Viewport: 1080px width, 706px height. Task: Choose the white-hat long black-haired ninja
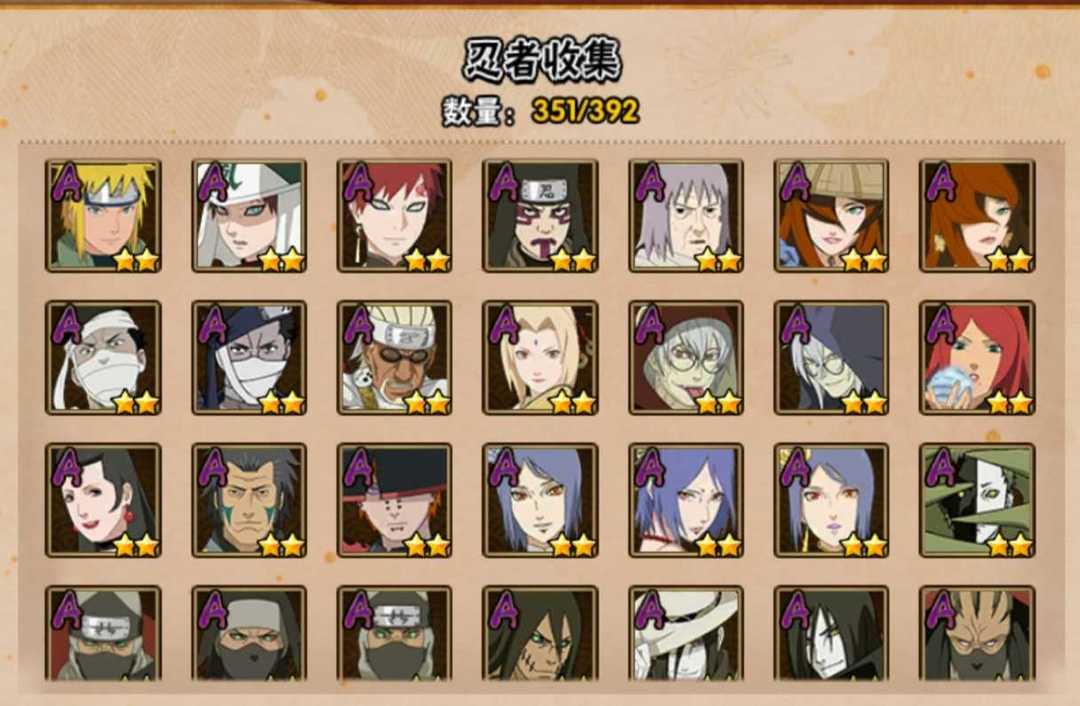click(686, 634)
